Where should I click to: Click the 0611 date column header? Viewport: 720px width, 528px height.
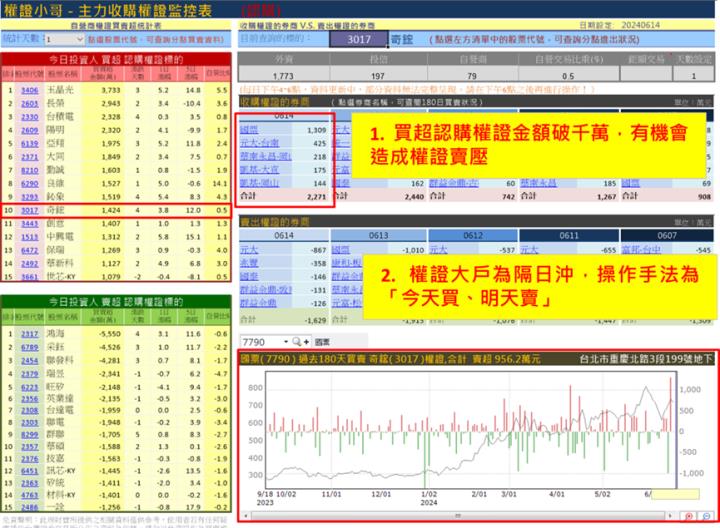569,236
